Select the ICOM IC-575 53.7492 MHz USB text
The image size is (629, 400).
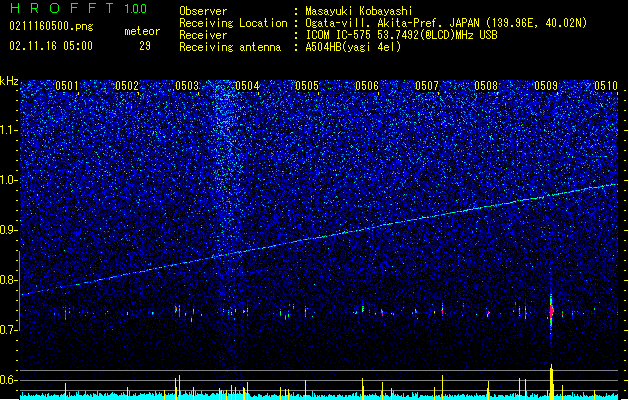401,35
